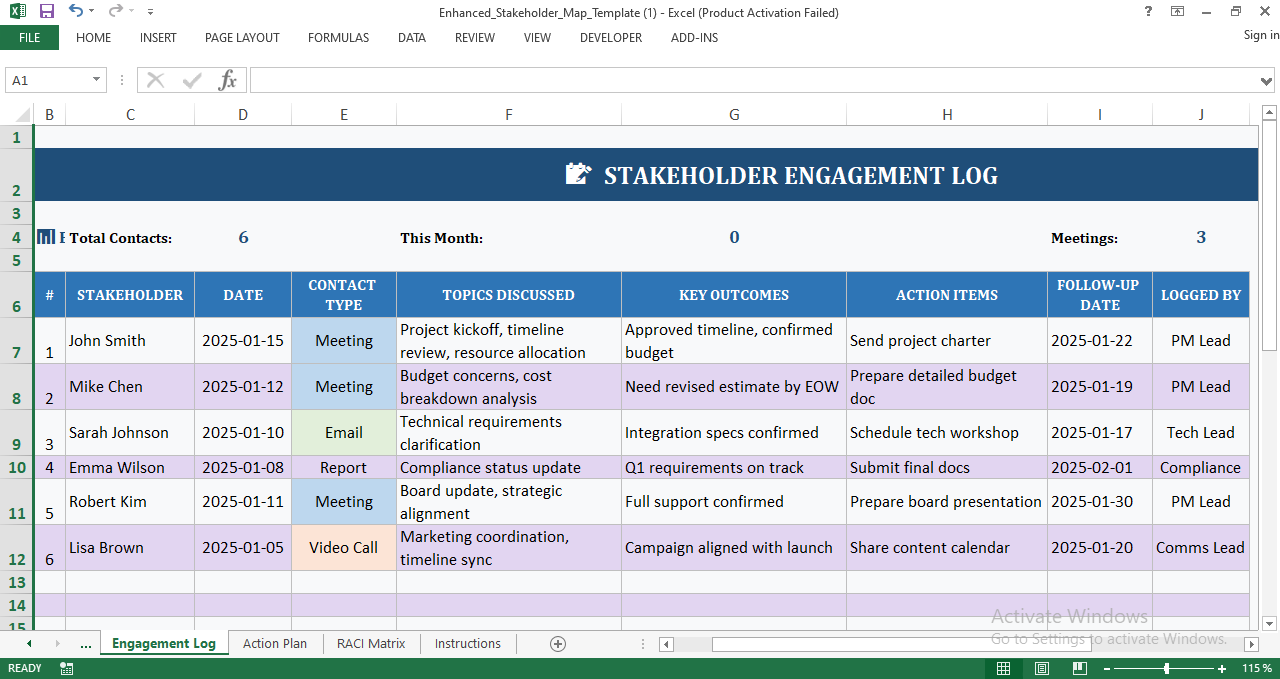Click the Sign in link
Screen dimensions: 1280x679
click(1261, 35)
